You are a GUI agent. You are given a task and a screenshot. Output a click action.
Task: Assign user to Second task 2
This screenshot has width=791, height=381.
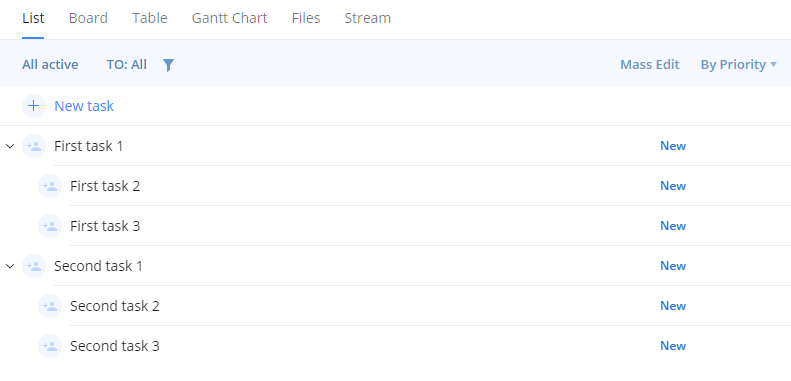pos(50,306)
